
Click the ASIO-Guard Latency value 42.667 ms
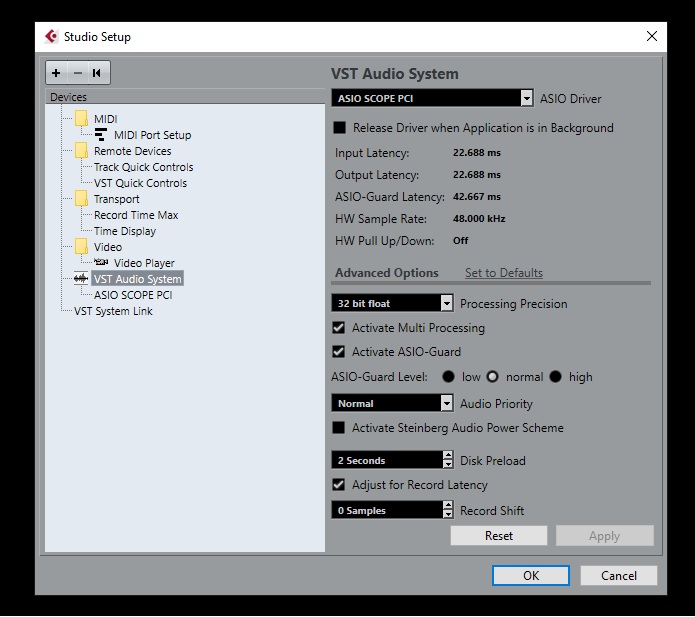[x=476, y=196]
